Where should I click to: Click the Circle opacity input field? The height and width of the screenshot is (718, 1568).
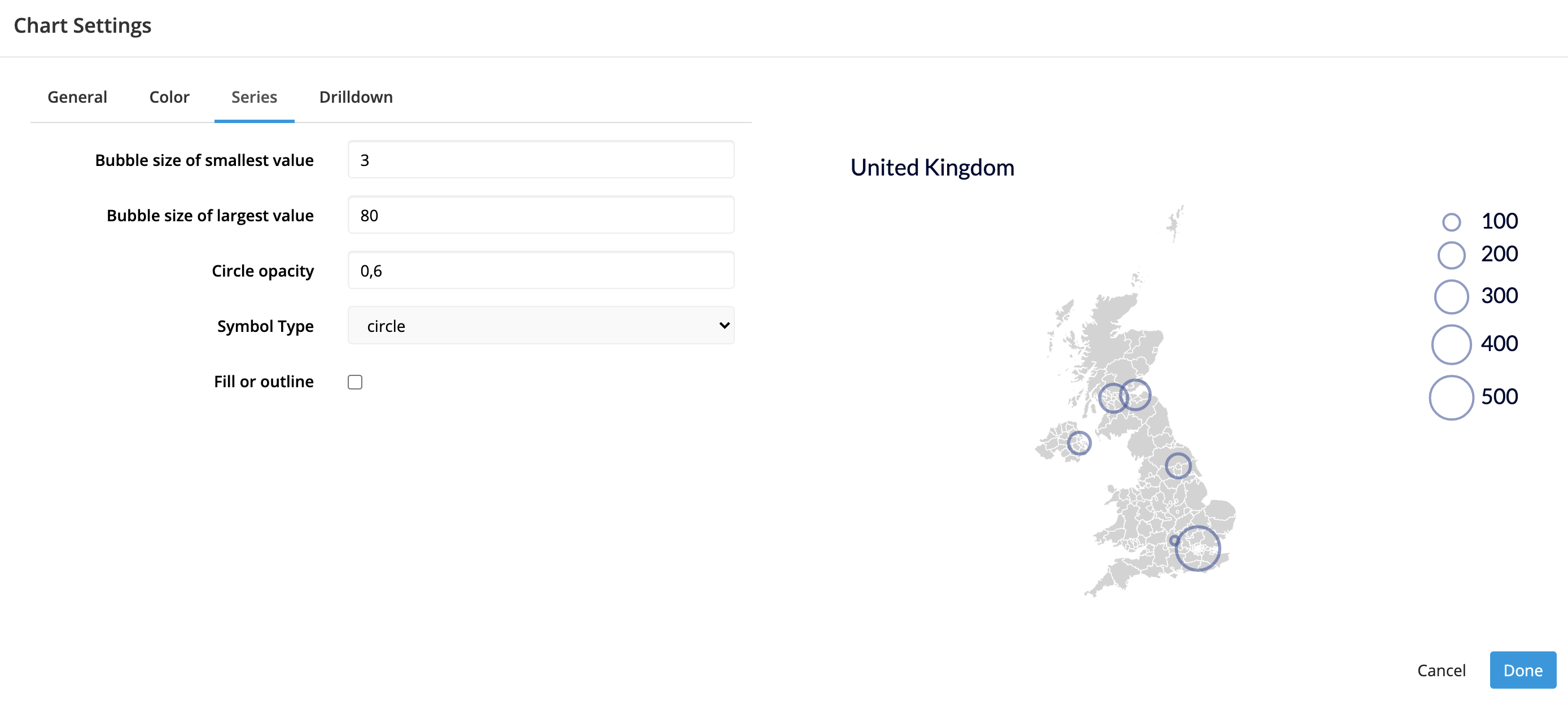pyautogui.click(x=541, y=271)
